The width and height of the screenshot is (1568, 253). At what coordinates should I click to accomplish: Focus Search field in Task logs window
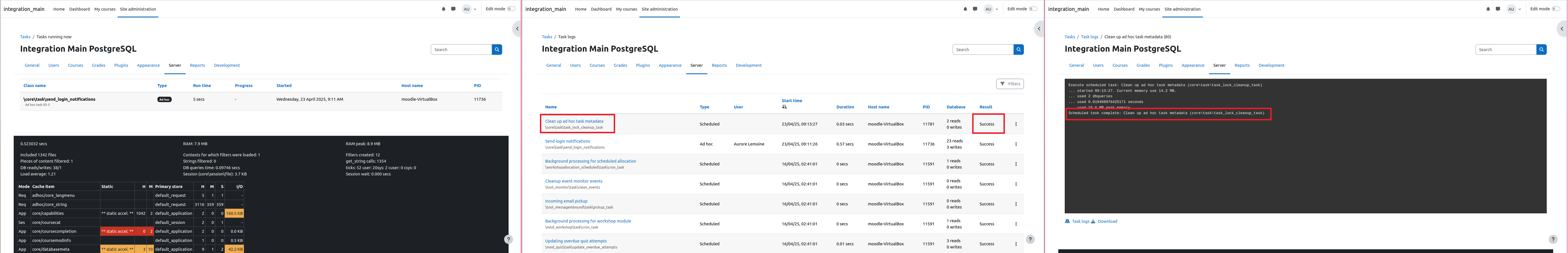[x=983, y=49]
